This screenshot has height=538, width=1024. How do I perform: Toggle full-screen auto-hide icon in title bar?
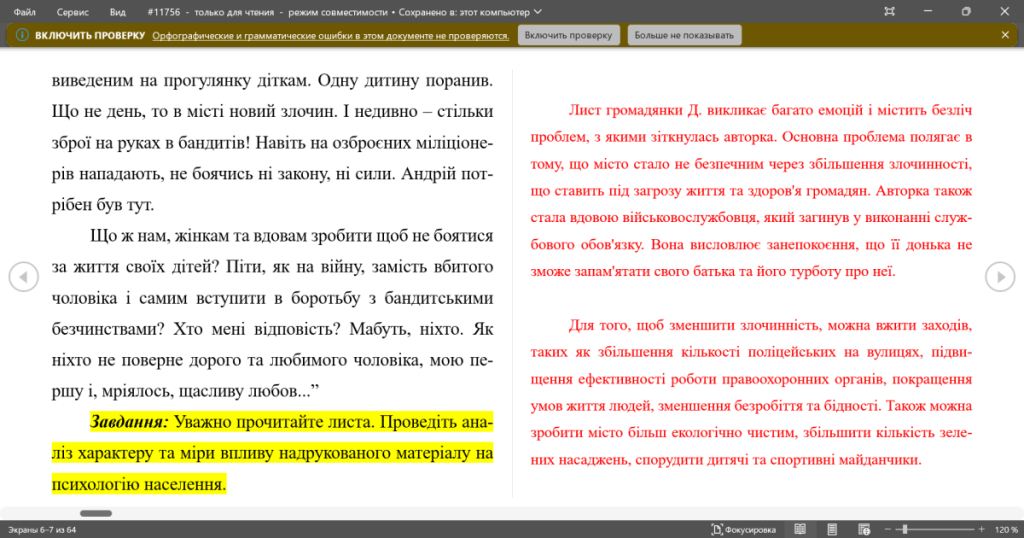890,11
